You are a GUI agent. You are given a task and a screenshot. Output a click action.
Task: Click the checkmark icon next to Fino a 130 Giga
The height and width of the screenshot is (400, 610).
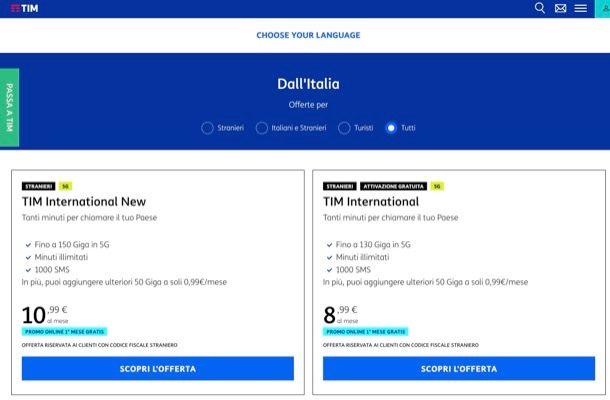point(329,245)
